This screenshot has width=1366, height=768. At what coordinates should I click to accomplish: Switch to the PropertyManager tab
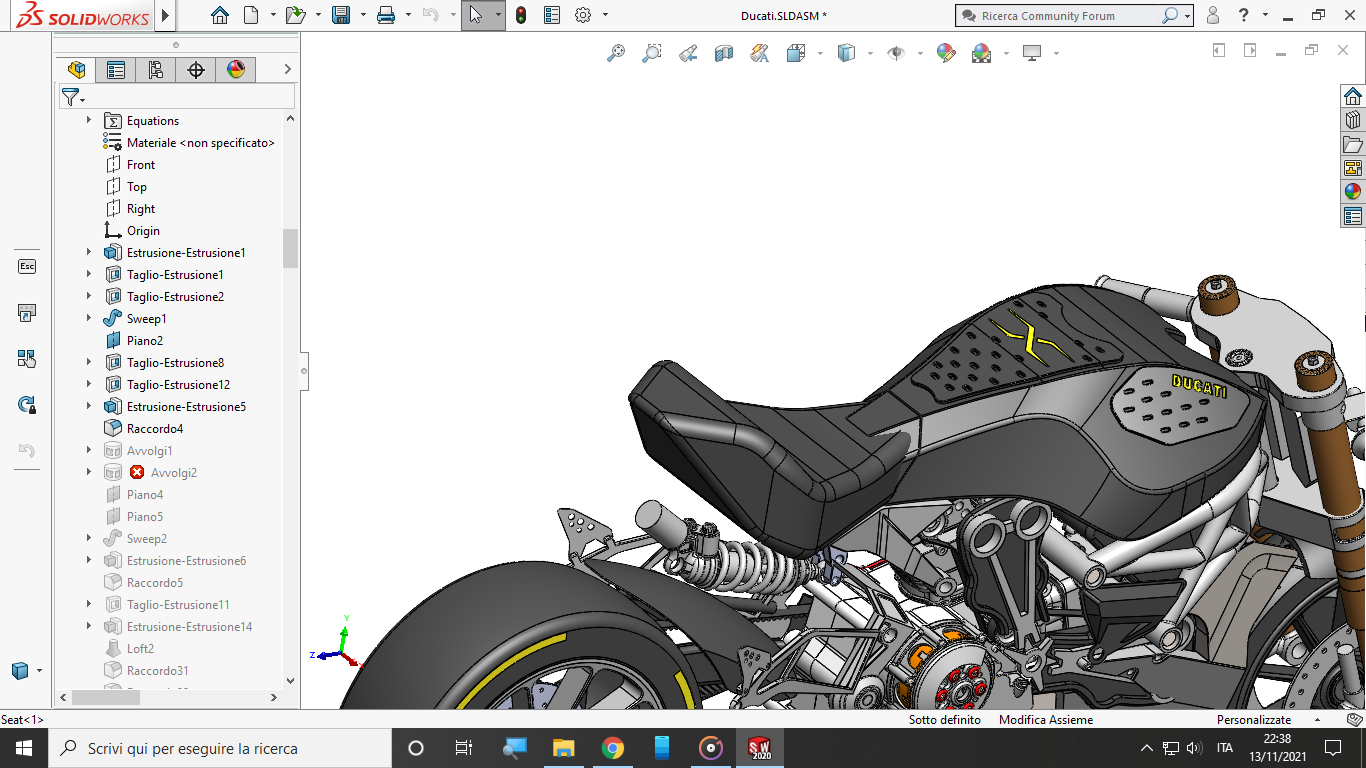[x=116, y=69]
